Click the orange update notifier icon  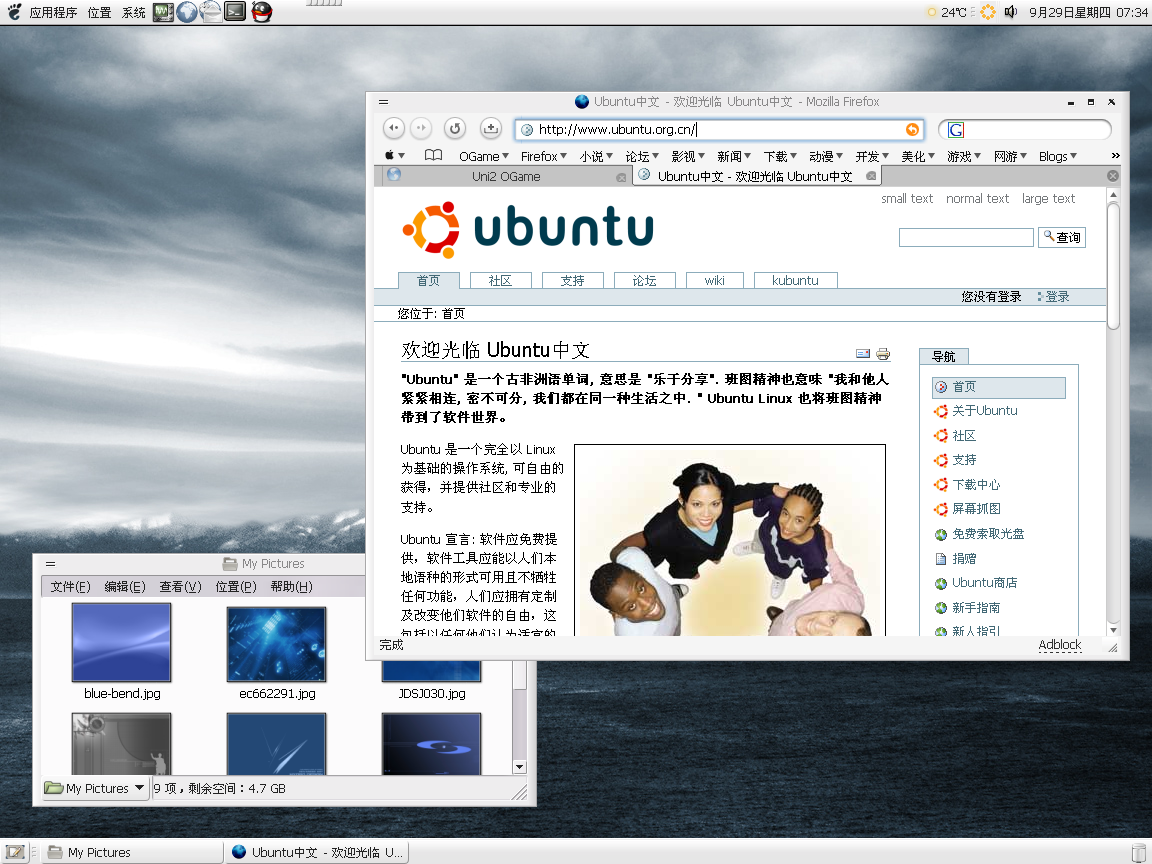[x=988, y=12]
